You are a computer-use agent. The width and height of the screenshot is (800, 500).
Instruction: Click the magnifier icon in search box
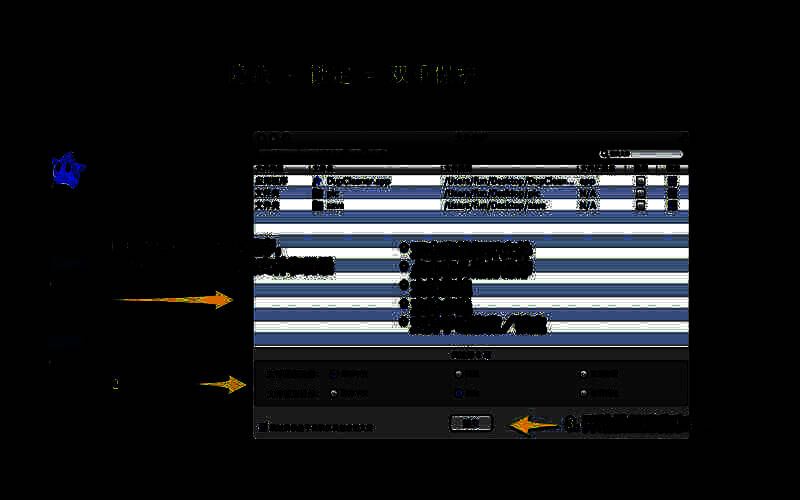(603, 154)
